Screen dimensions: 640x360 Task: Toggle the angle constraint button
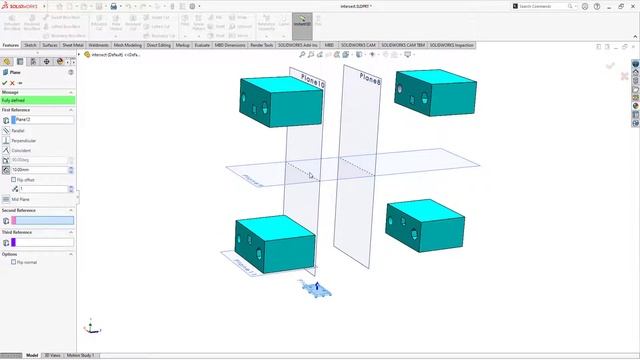coord(6,160)
